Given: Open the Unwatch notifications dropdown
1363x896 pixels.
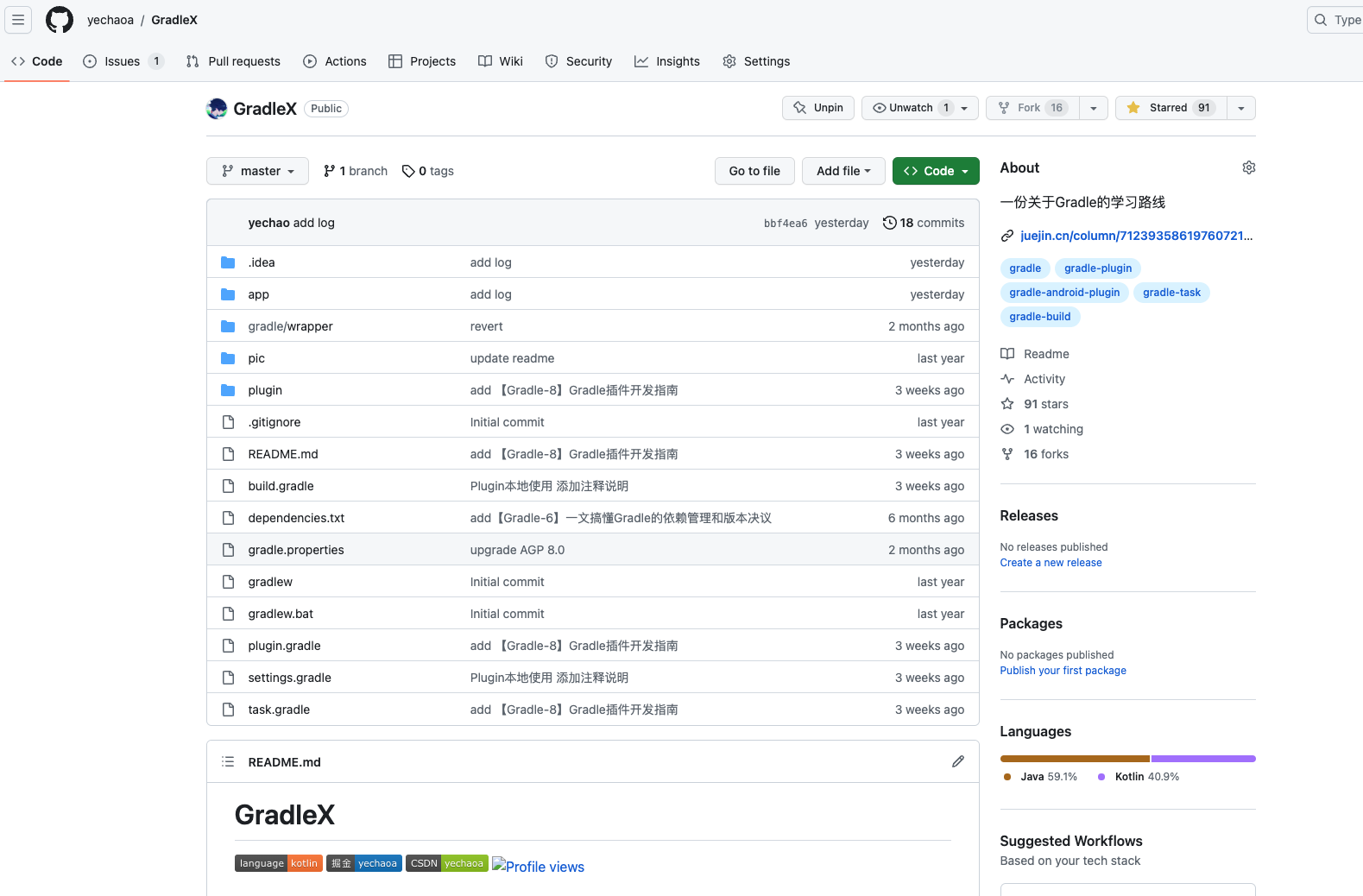Looking at the screenshot, I should pos(920,108).
